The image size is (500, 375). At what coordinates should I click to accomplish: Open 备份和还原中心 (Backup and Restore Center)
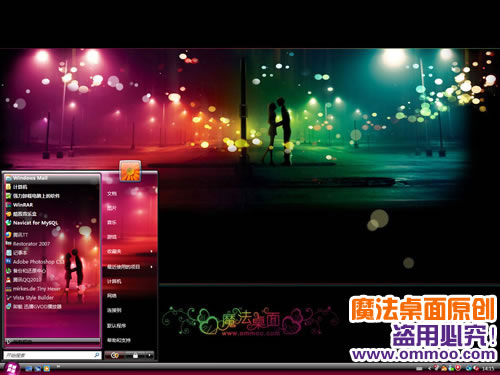(x=52, y=271)
